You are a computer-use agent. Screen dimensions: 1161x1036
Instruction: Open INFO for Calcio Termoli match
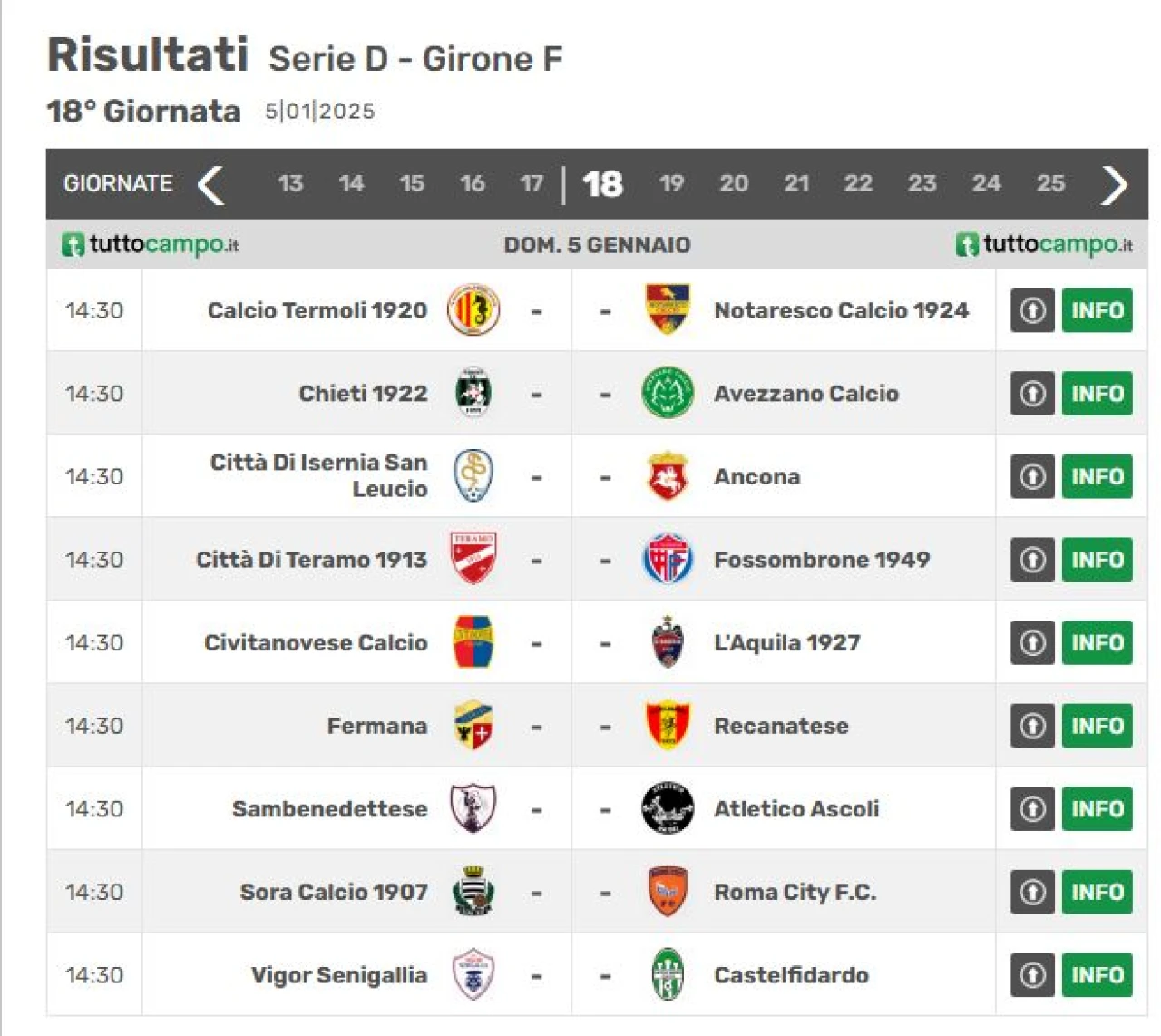tap(1098, 310)
